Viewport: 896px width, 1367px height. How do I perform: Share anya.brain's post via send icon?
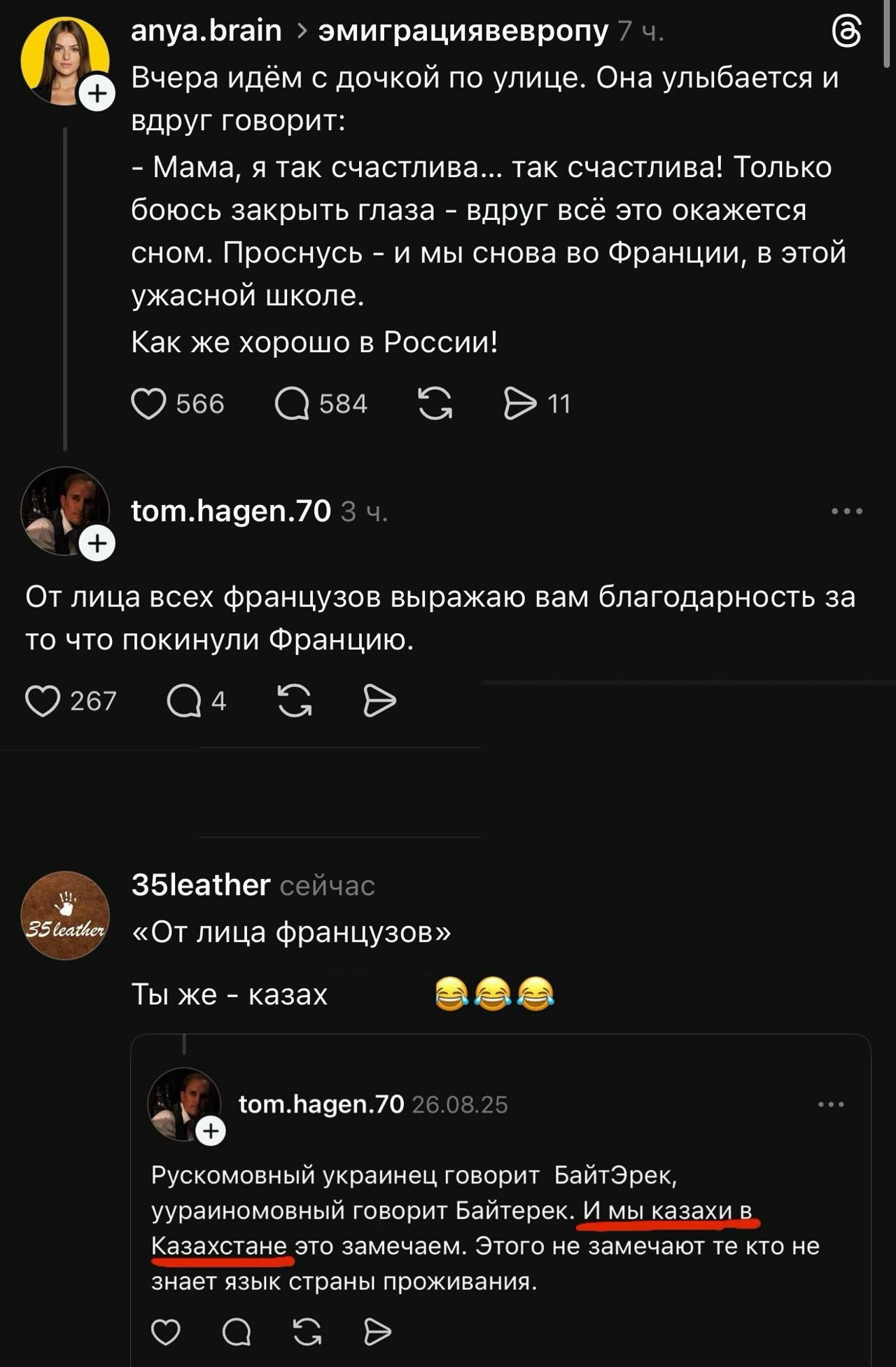pyautogui.click(x=520, y=404)
